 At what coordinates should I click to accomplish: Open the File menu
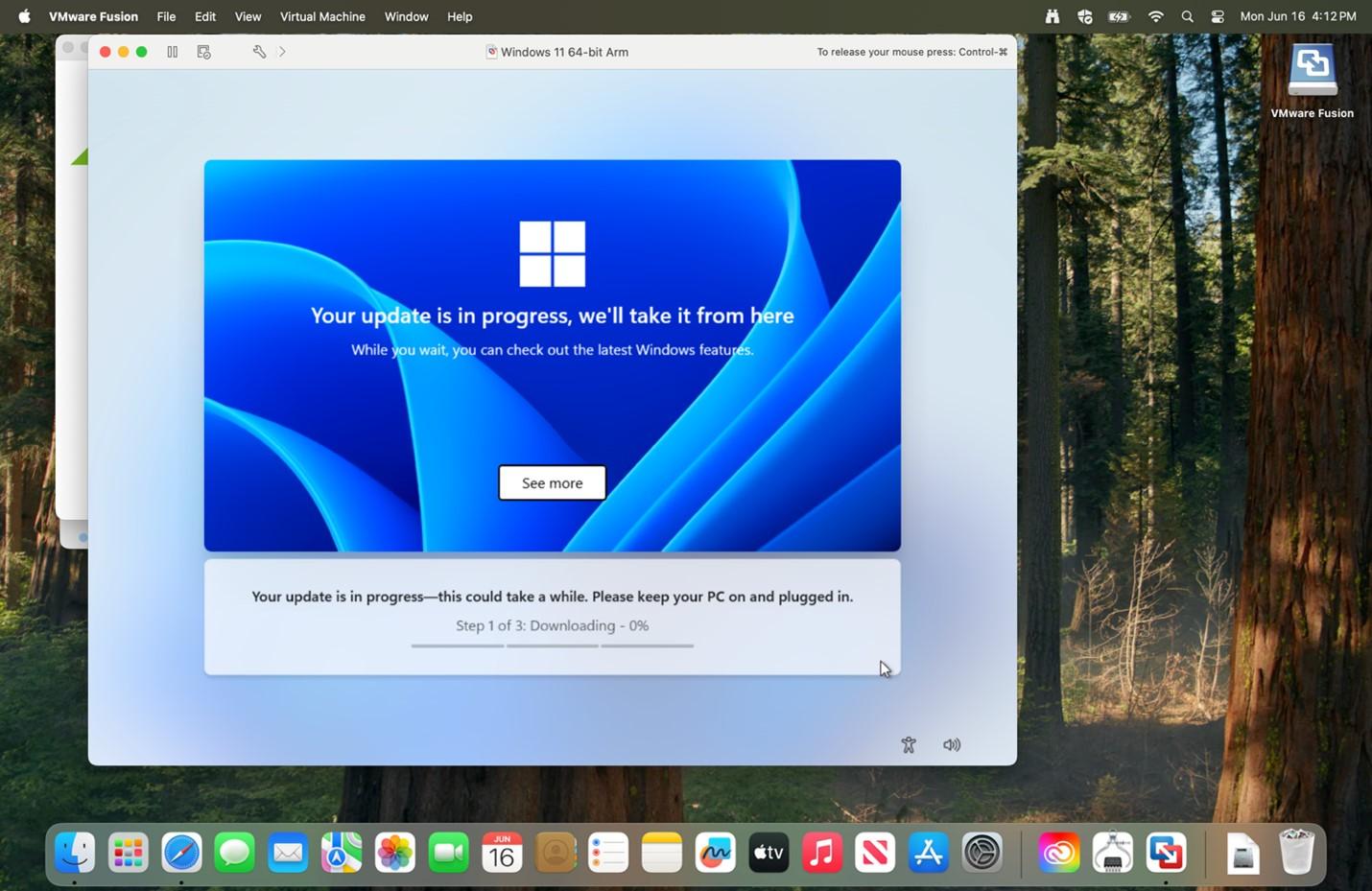coord(166,16)
